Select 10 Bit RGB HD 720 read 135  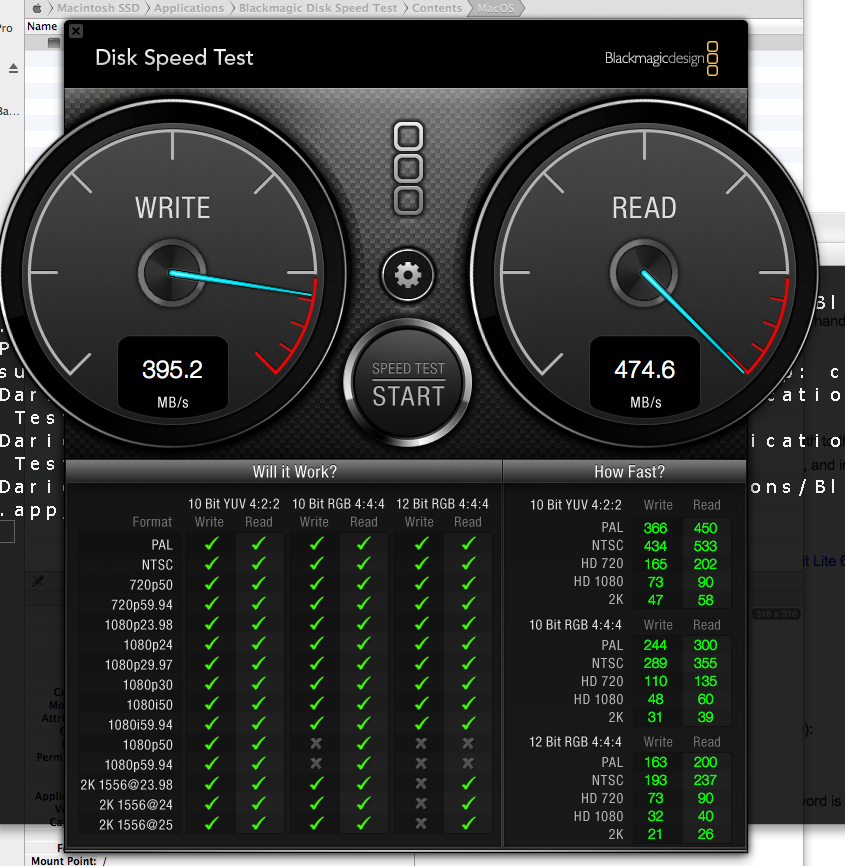tap(705, 681)
